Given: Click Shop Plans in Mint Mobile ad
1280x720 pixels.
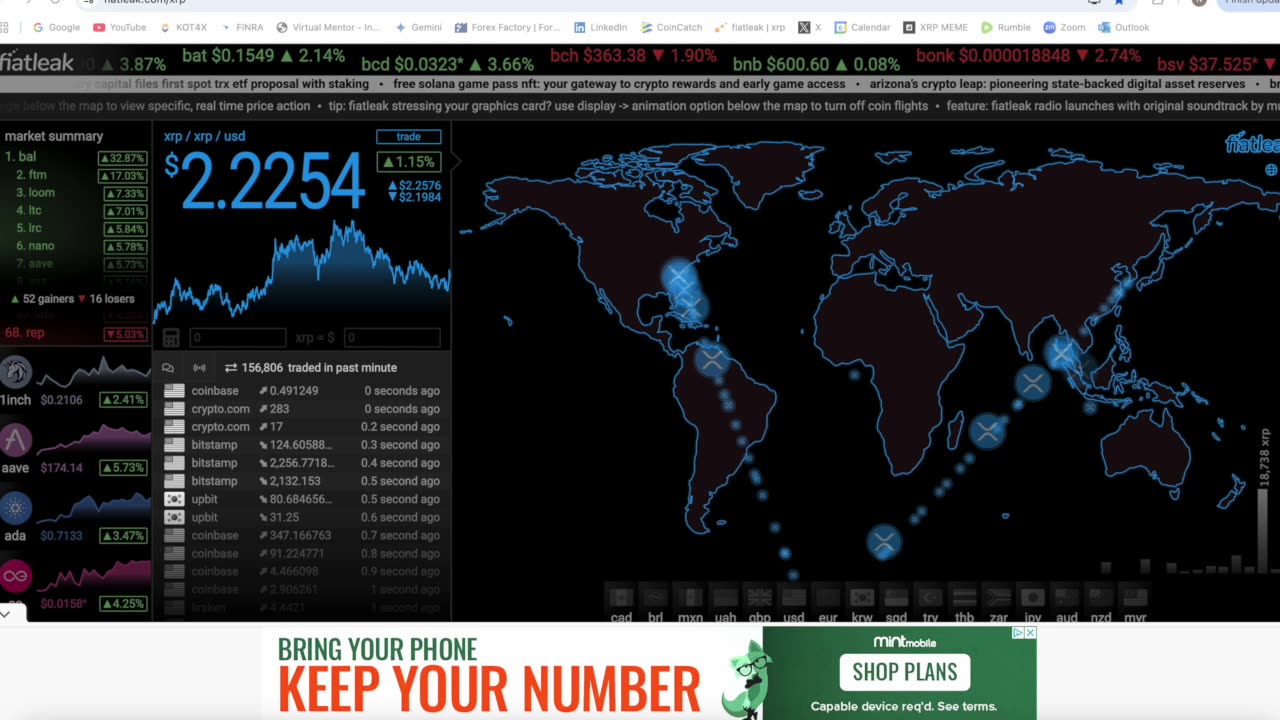Looking at the screenshot, I should (x=905, y=672).
